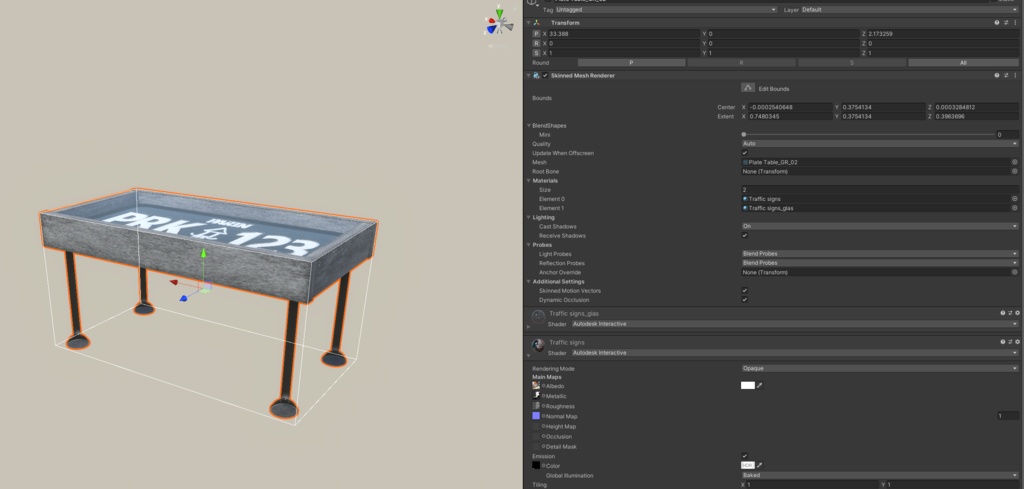The height and width of the screenshot is (489, 1024).
Task: Collapse the BlendShapes foldout
Action: (x=529, y=125)
